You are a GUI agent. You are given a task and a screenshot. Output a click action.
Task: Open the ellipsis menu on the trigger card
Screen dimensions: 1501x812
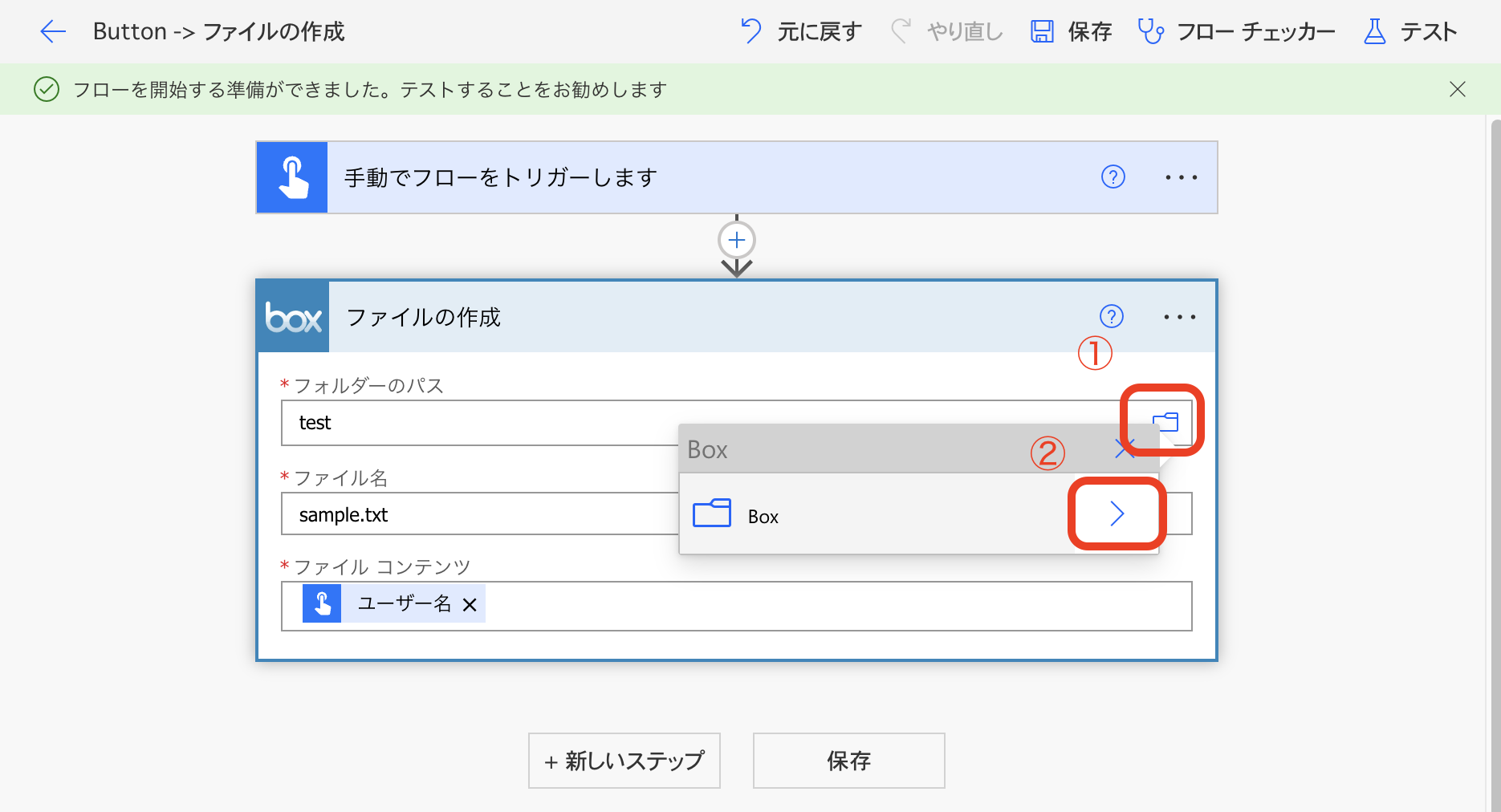pyautogui.click(x=1181, y=177)
